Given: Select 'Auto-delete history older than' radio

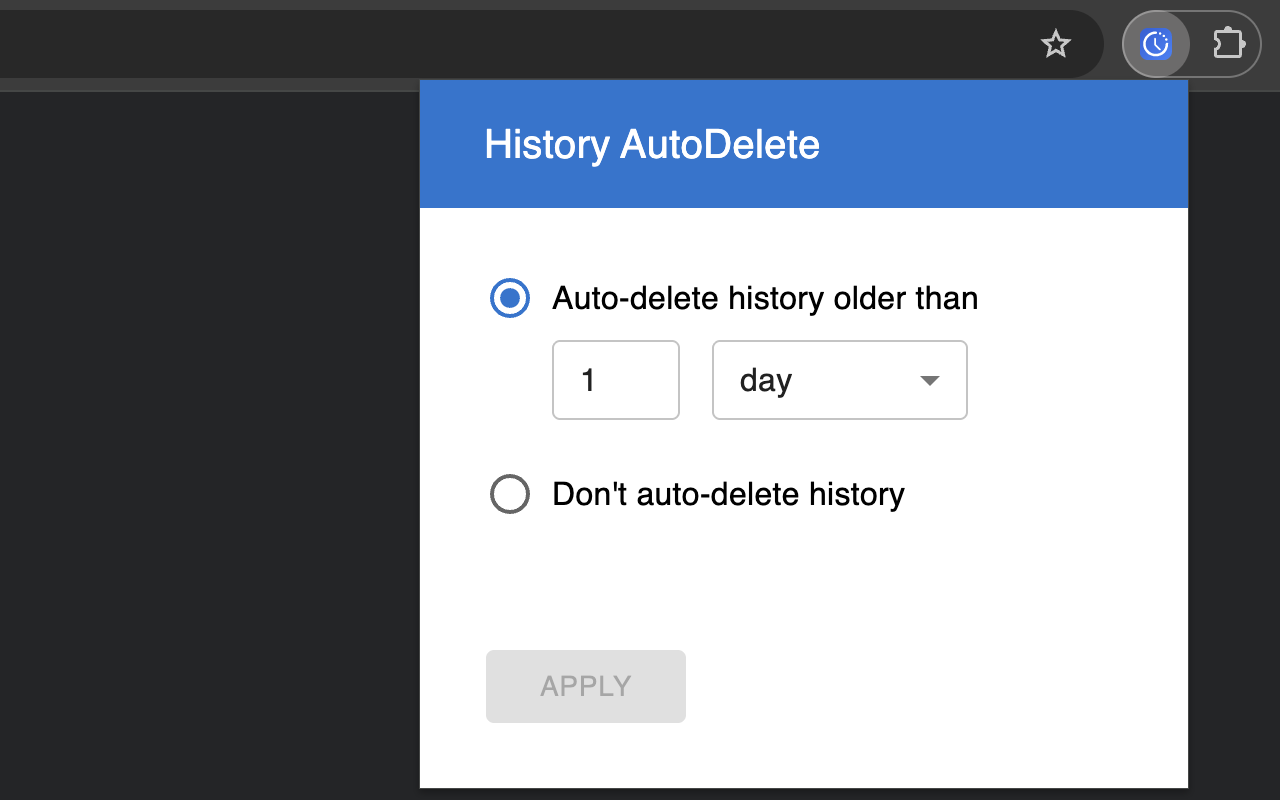Looking at the screenshot, I should [510, 298].
